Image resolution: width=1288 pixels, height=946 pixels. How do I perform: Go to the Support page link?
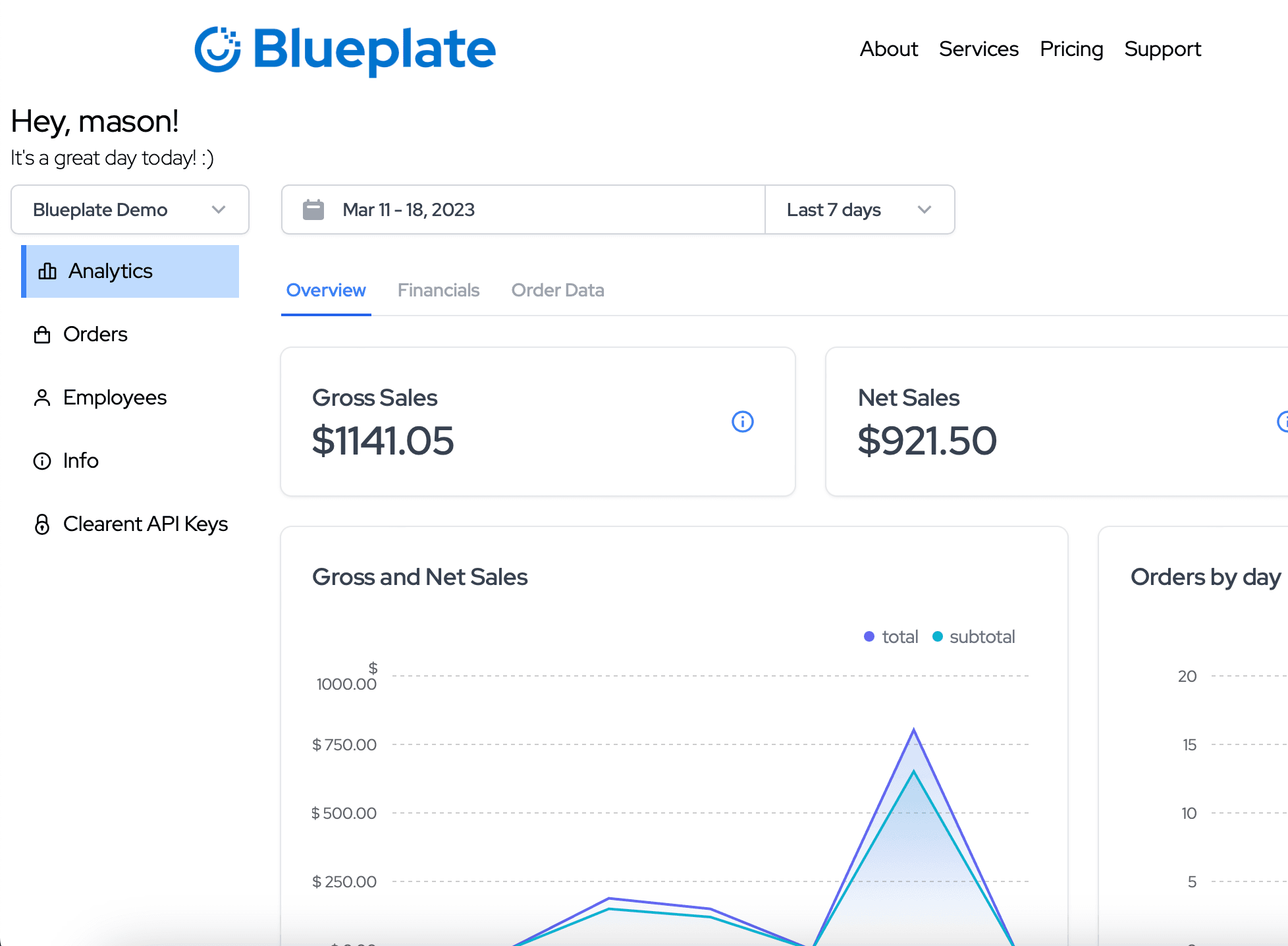coord(1163,49)
